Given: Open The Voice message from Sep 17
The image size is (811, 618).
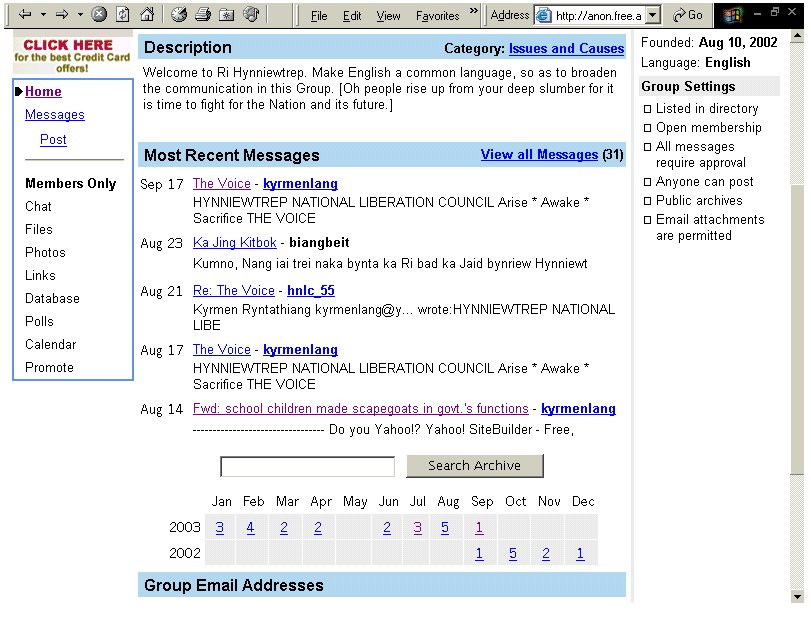Looking at the screenshot, I should 221,184.
